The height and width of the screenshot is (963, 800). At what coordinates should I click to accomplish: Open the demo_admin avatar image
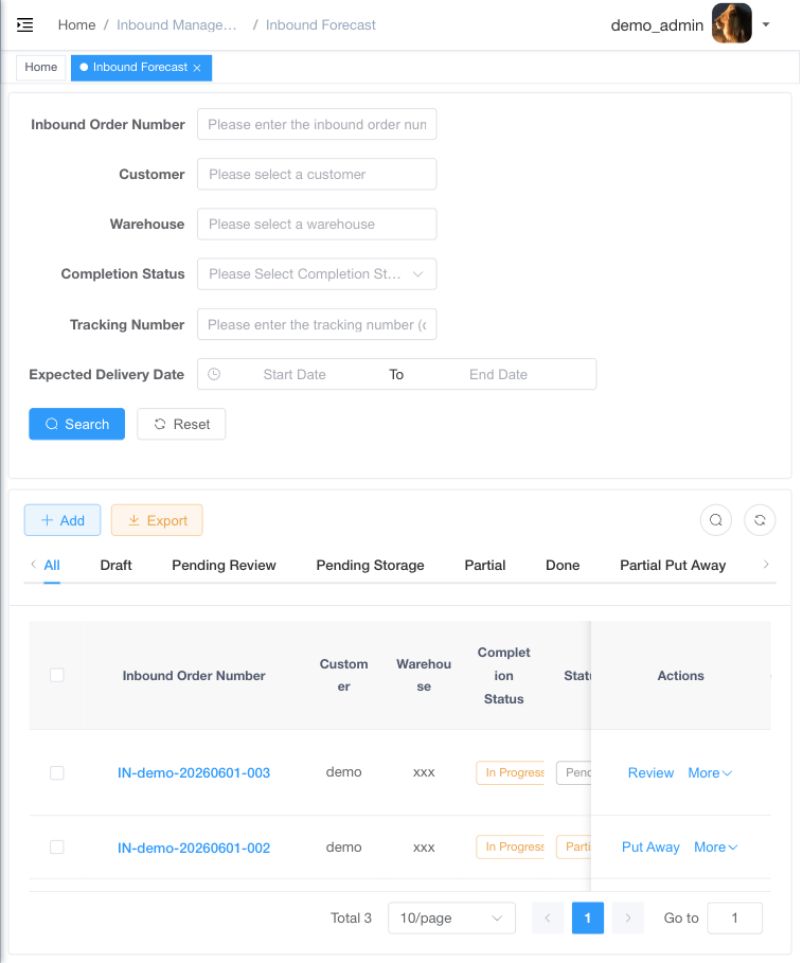tap(731, 23)
